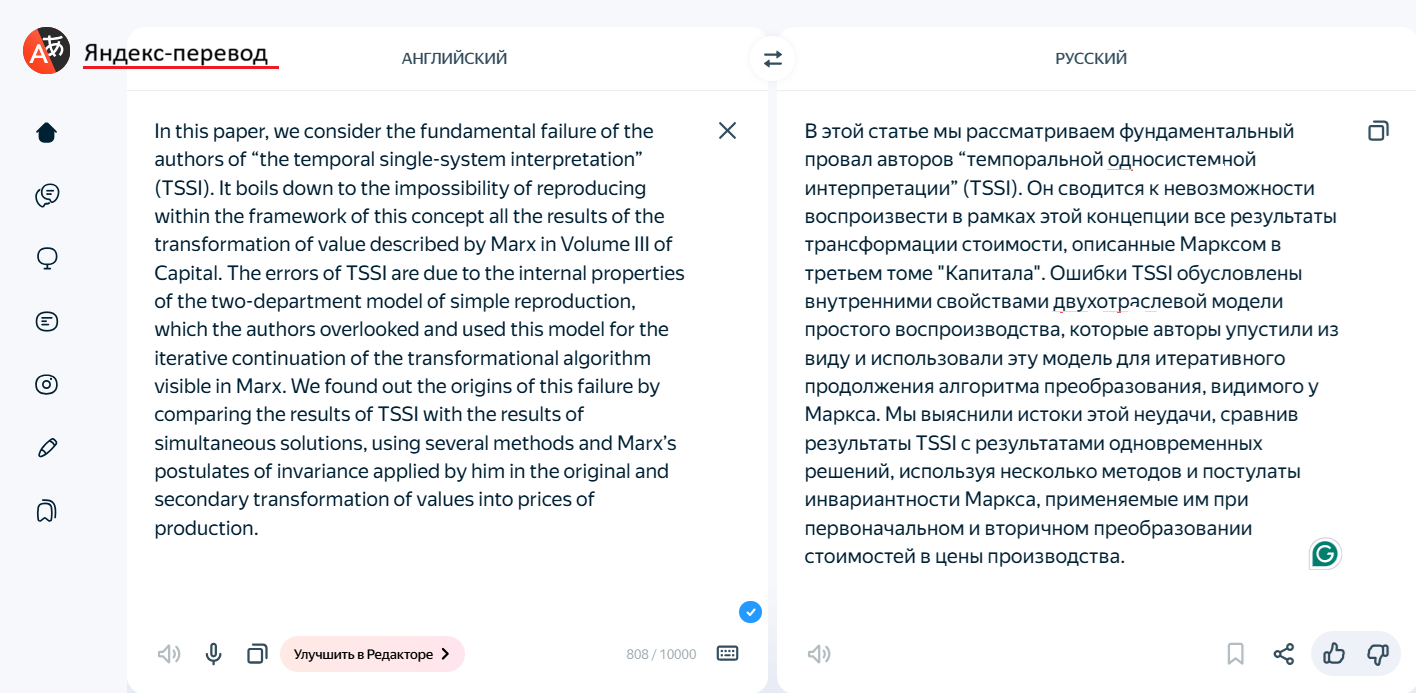Open the pencil editor sidebar icon

pyautogui.click(x=47, y=448)
